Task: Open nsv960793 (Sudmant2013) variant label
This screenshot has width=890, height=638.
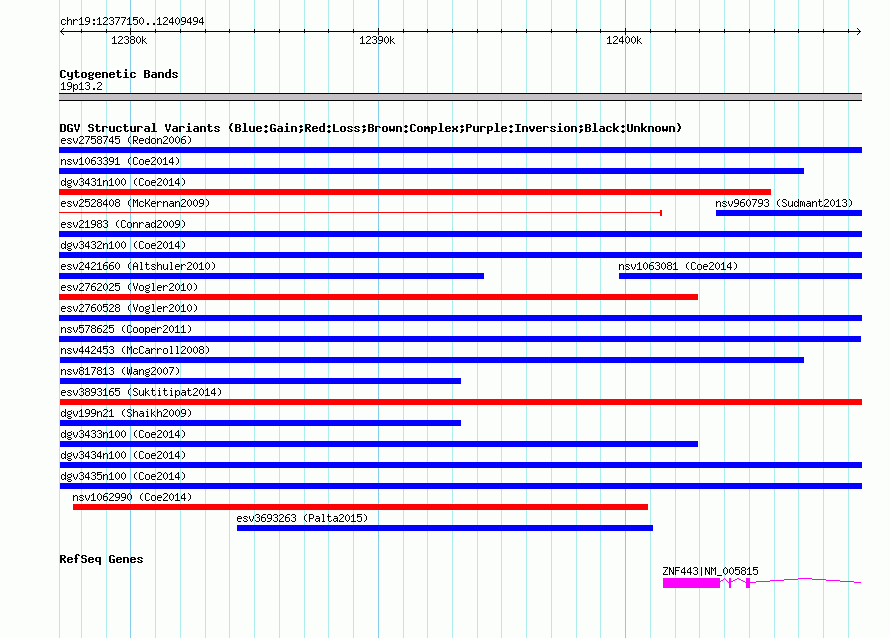Action: 784,203
